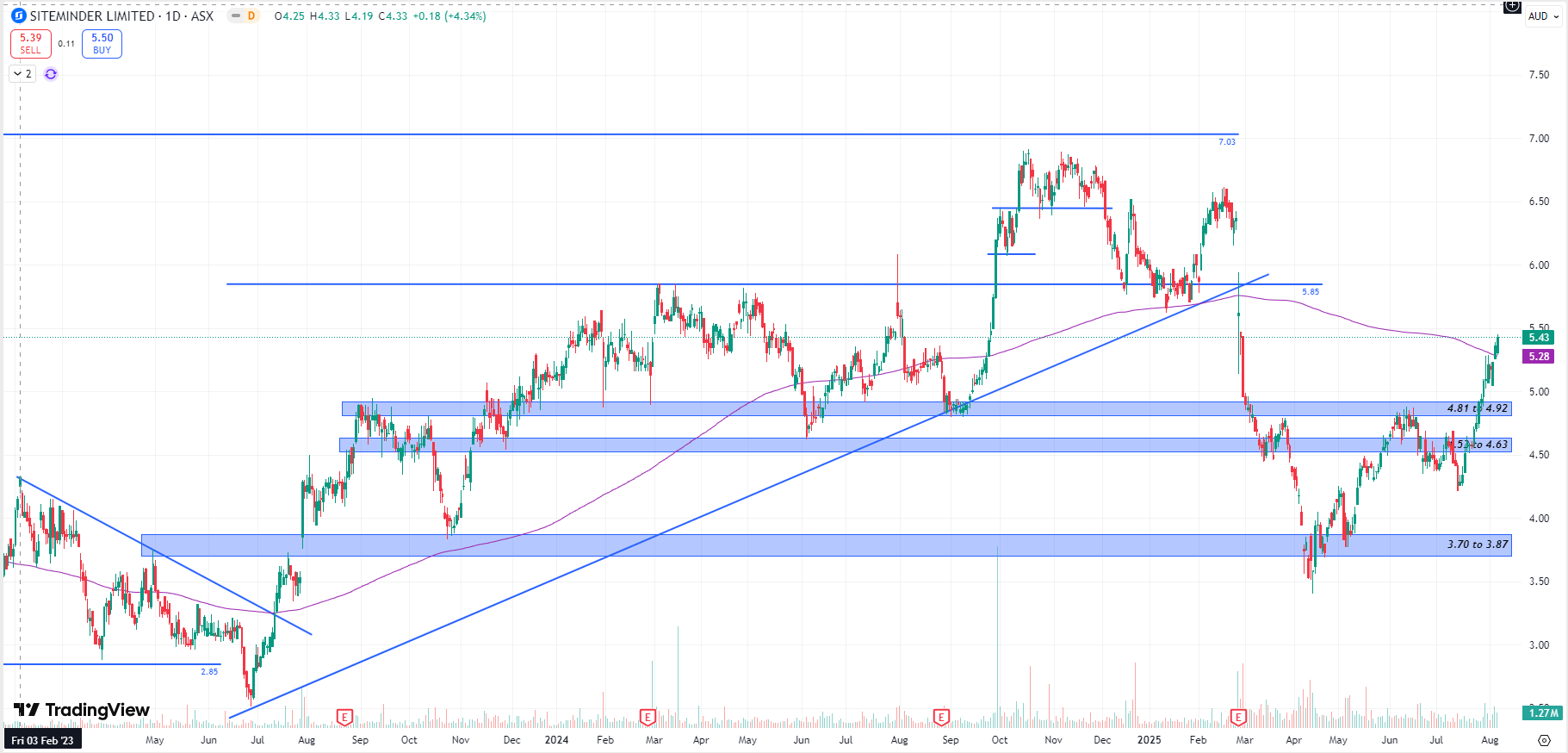The image size is (1568, 753).
Task: Click the SITEMINDER LIMITED symbol title
Action: click(x=92, y=16)
